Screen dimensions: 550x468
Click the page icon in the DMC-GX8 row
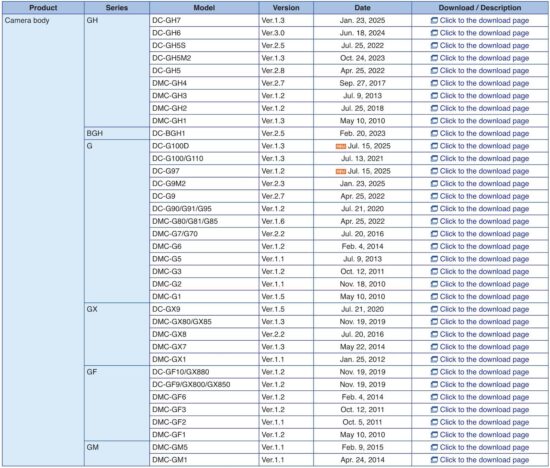click(434, 334)
